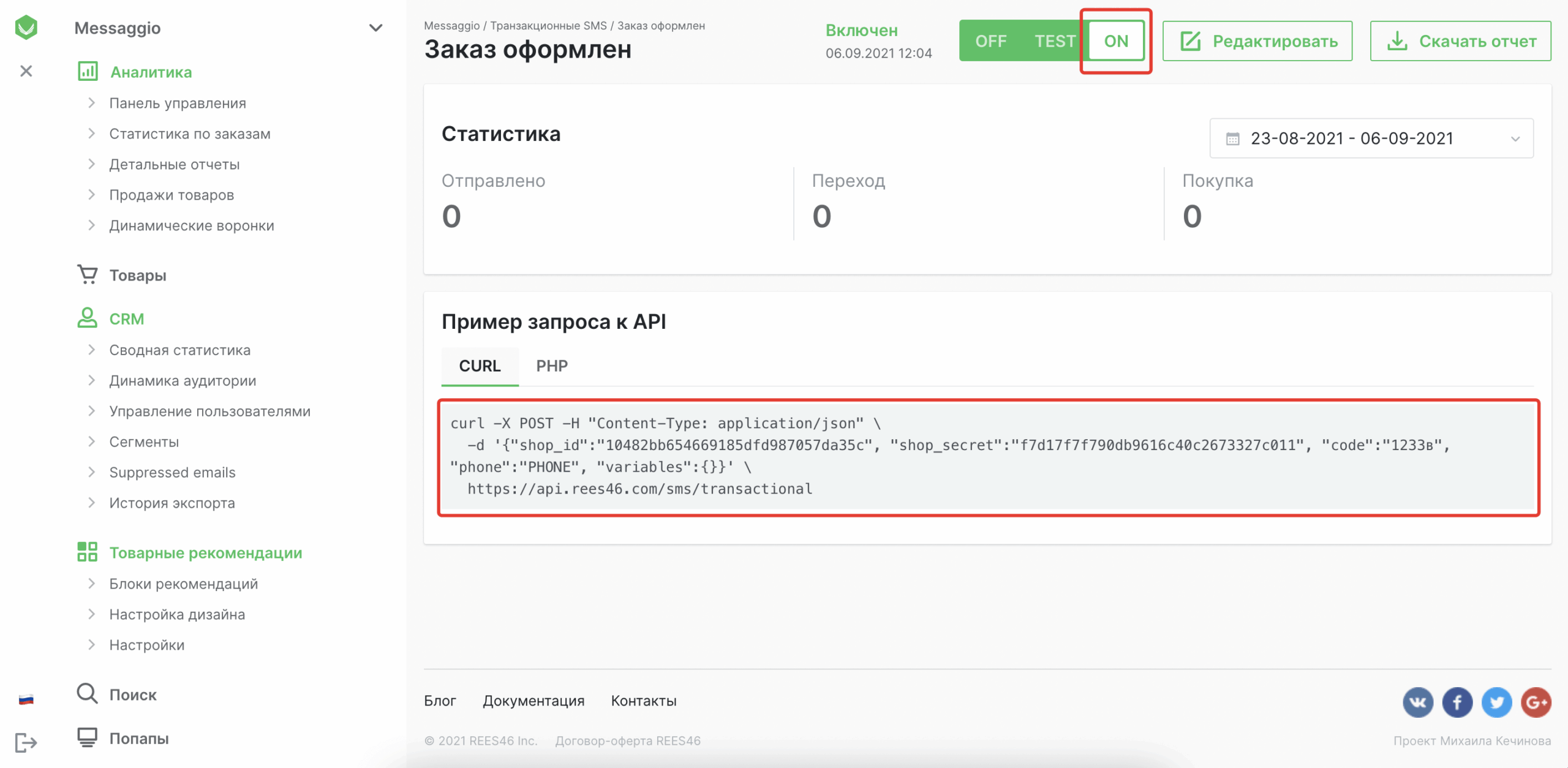Click the Скачать отчет button
Viewport: 1568px width, 768px height.
1460,41
